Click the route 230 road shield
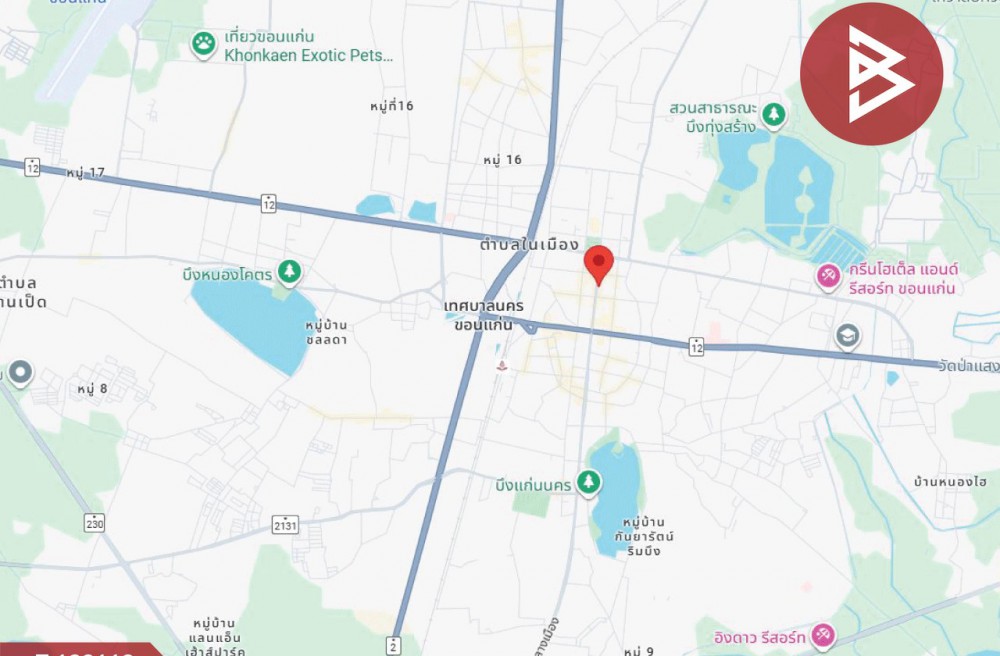The height and width of the screenshot is (656, 1000). (94, 523)
